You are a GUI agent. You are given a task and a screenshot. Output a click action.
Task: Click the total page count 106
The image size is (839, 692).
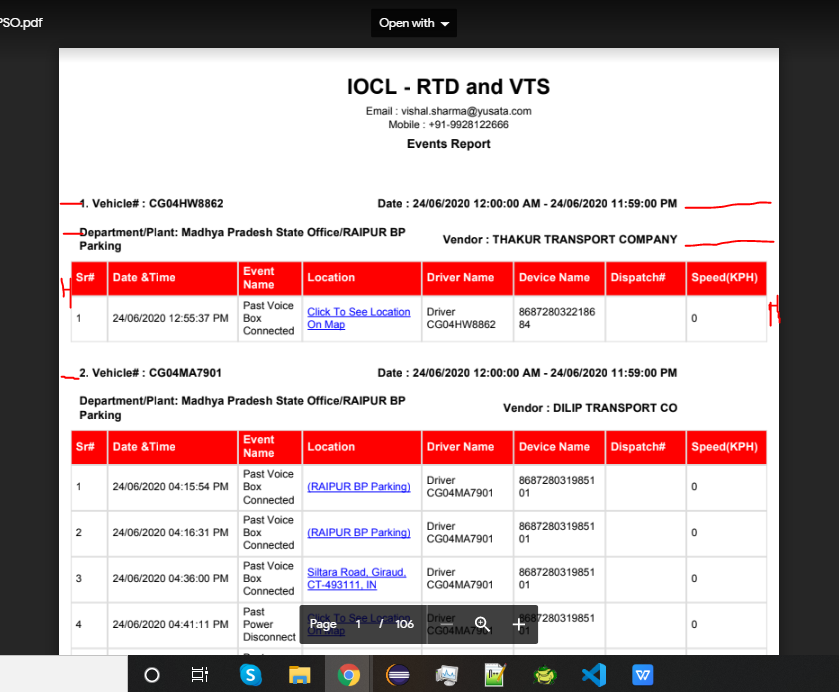pyautogui.click(x=405, y=624)
